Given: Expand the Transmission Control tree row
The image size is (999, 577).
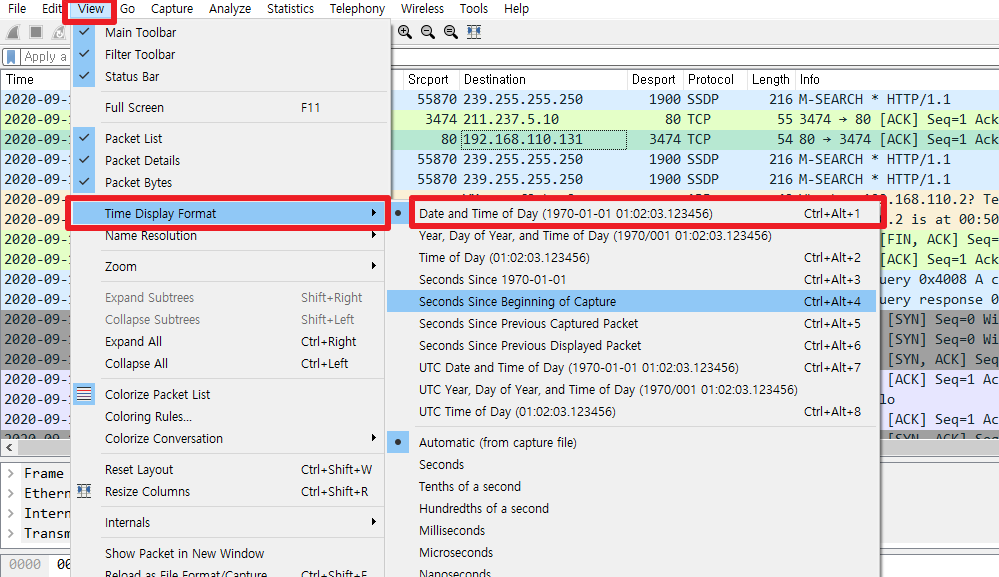Looking at the screenshot, I should (11, 533).
